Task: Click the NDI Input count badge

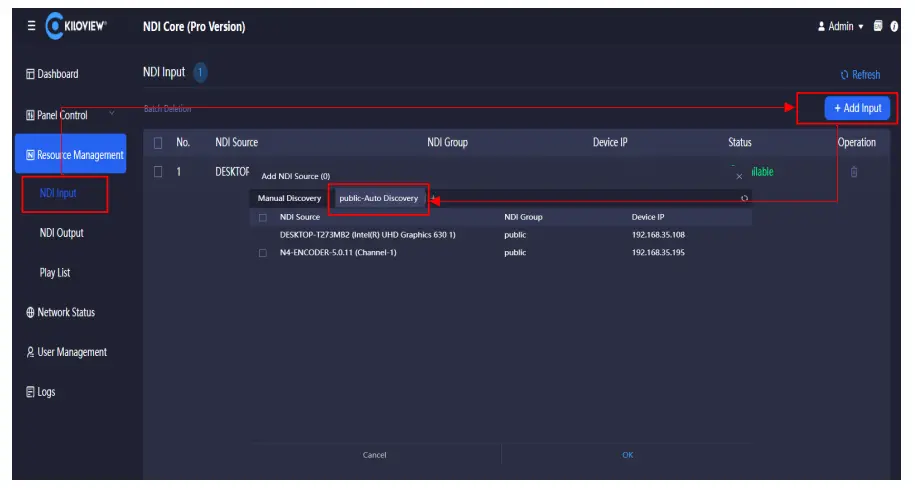Action: coord(200,72)
